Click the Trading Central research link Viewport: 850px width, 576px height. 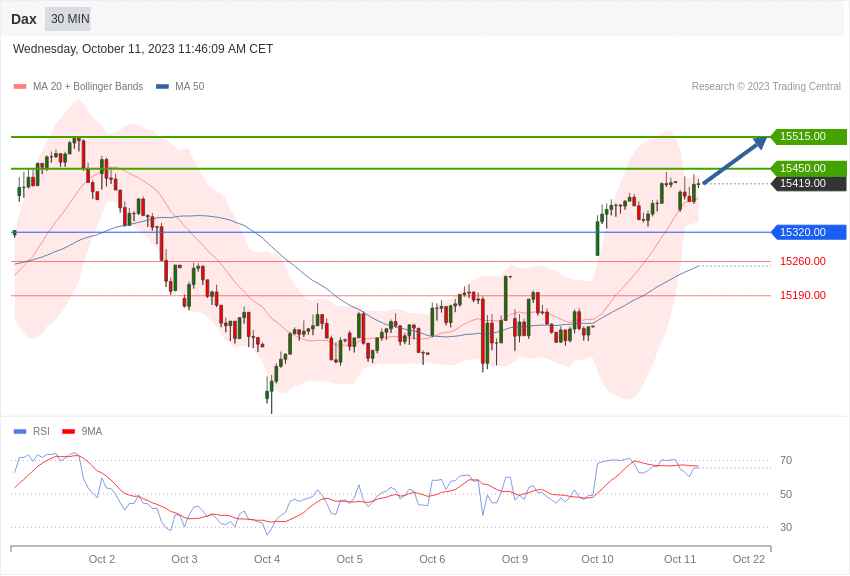point(766,86)
